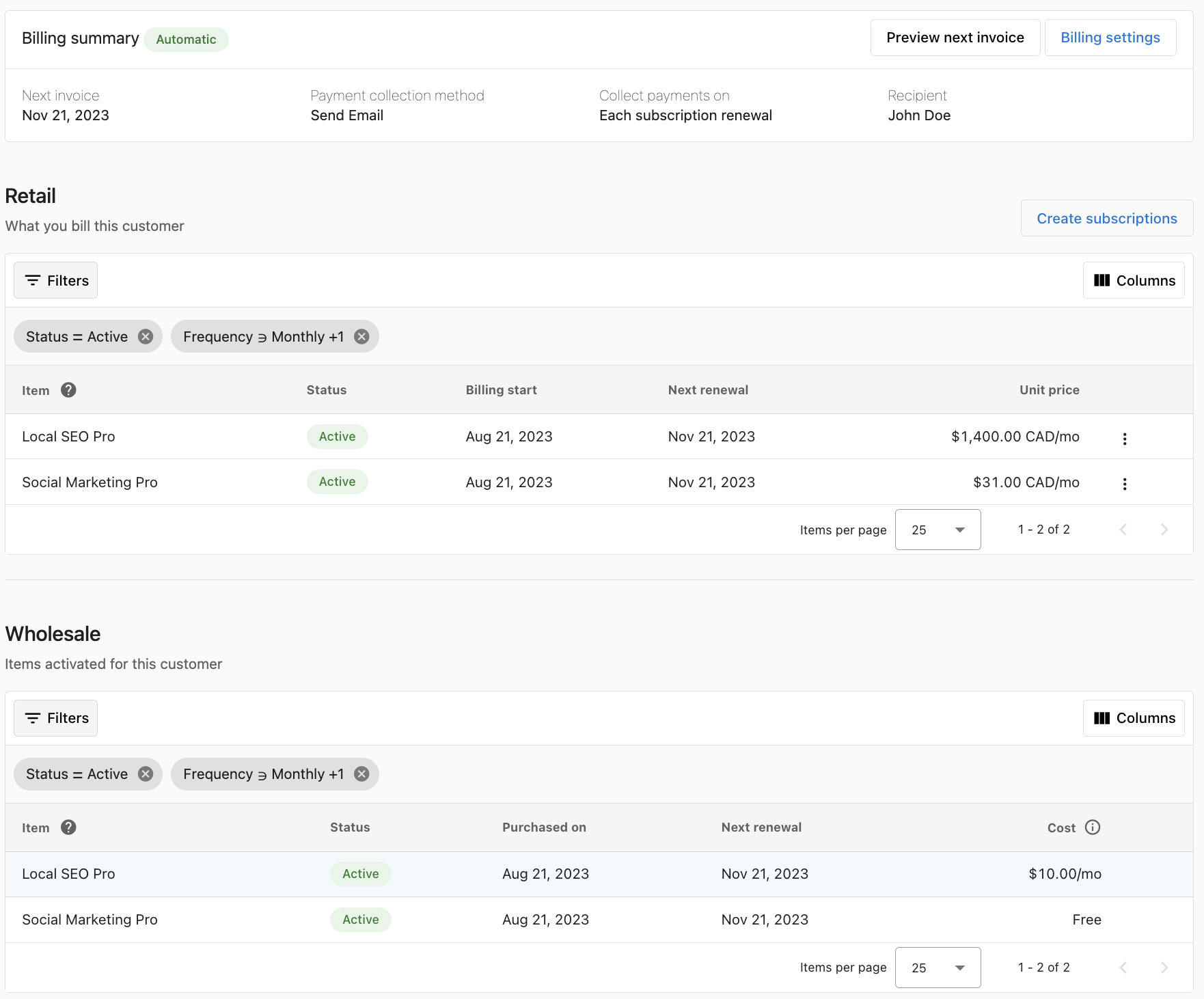Viewport: 1204px width, 999px height.
Task: Click Wholesale Status column header
Action: pyautogui.click(x=350, y=827)
